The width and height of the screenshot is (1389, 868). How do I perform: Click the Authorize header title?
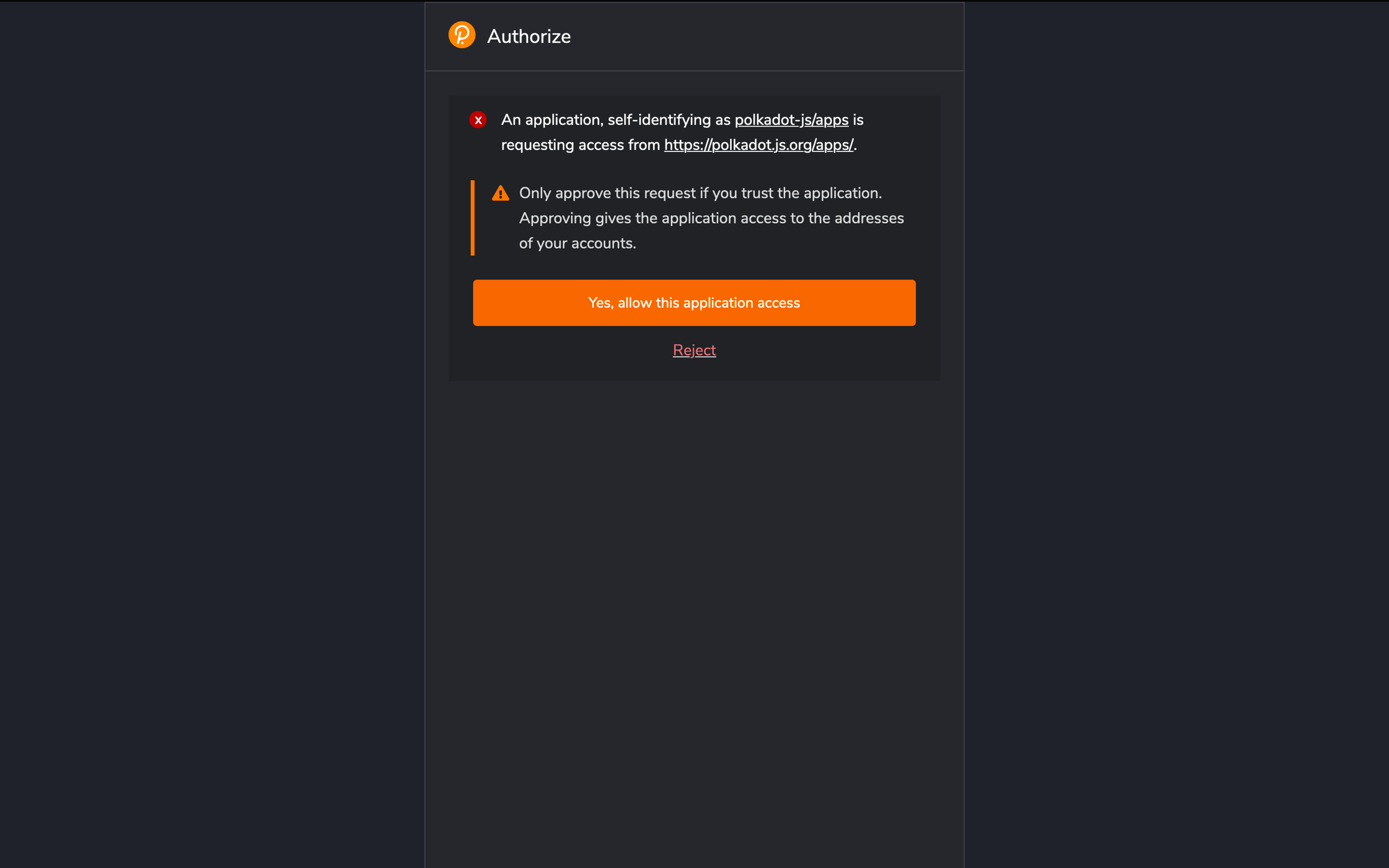[529, 37]
